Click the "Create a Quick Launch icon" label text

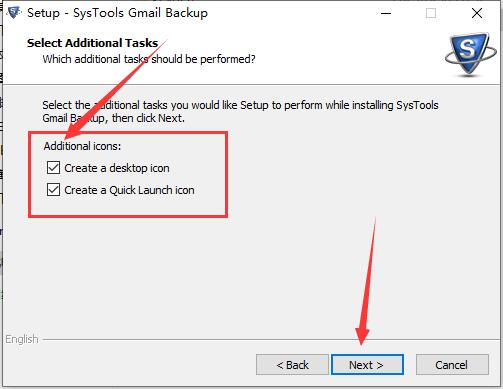(129, 190)
